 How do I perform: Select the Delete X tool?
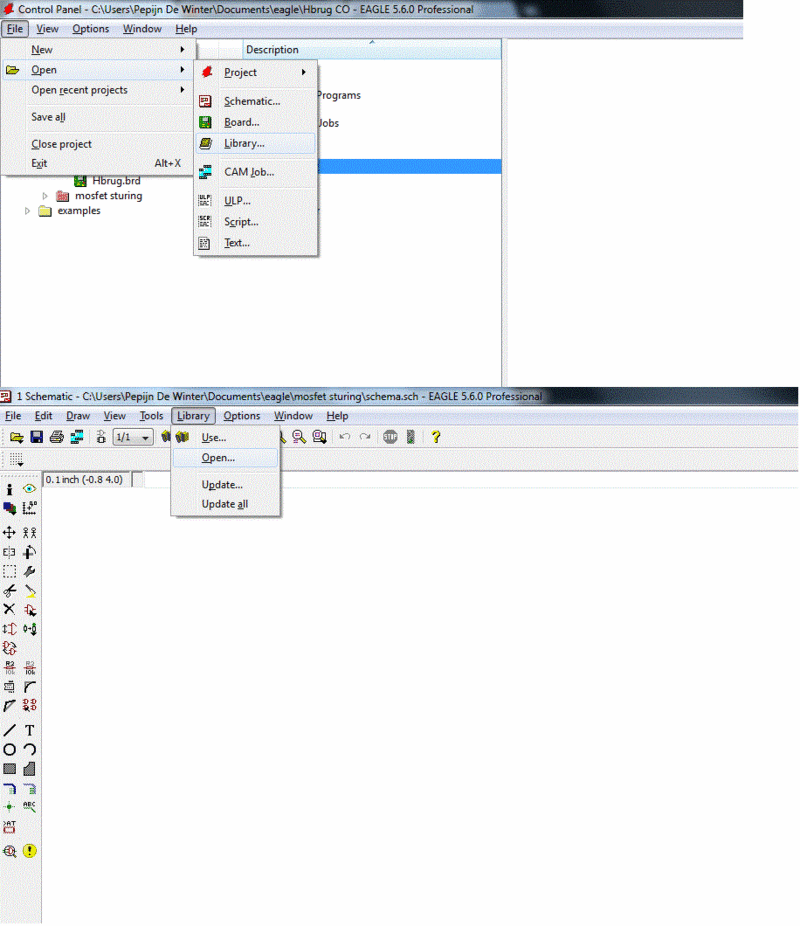[x=9, y=609]
